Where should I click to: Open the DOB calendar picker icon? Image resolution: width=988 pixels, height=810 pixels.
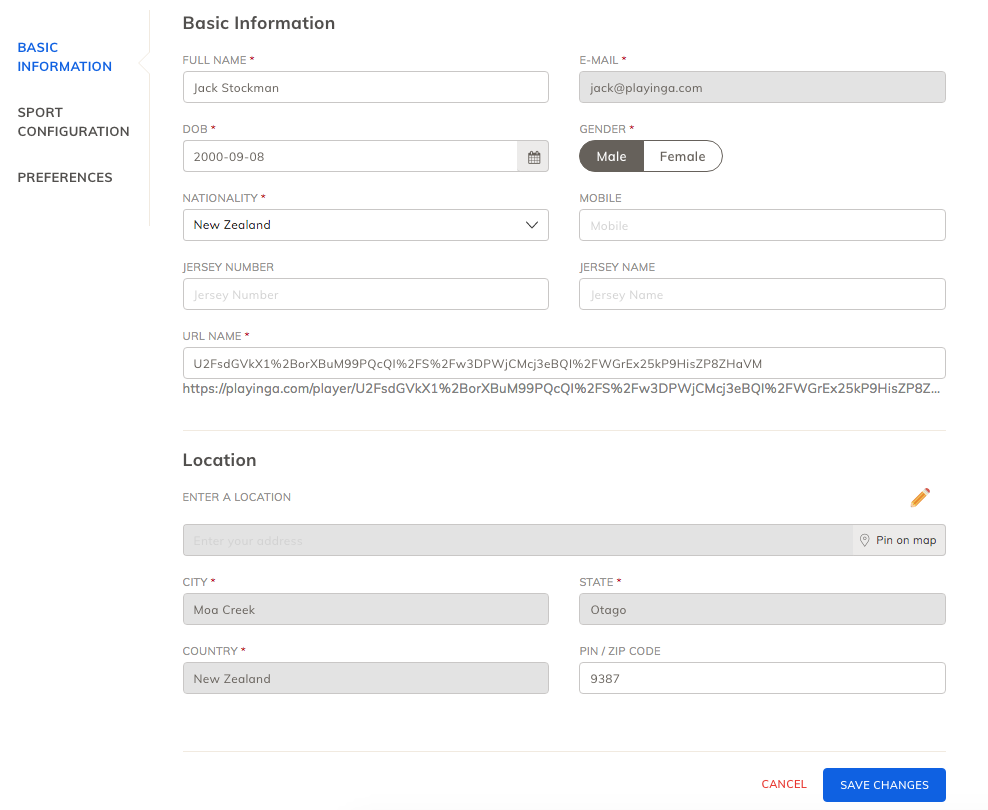(x=533, y=157)
